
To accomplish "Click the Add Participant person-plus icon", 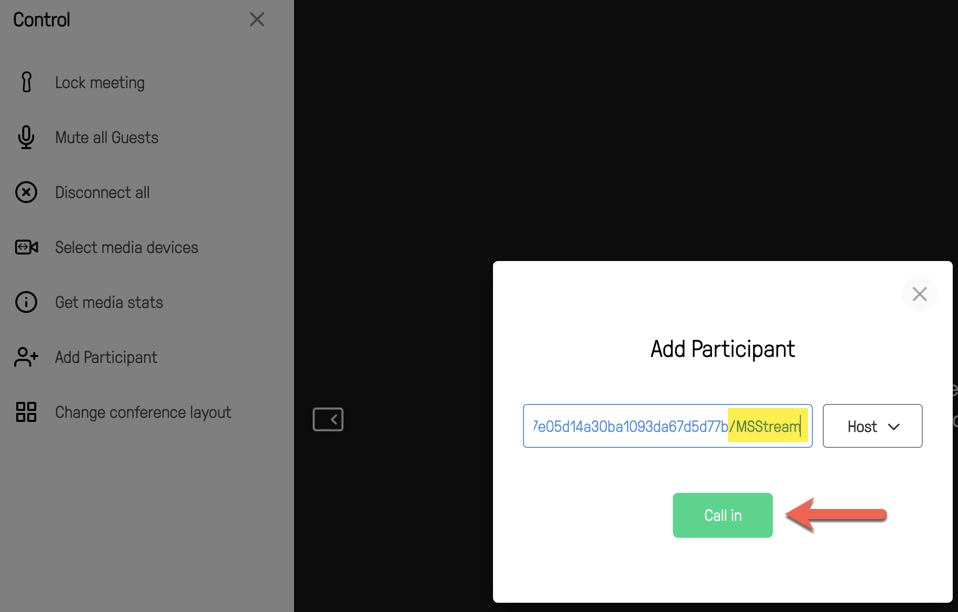I will 26,357.
